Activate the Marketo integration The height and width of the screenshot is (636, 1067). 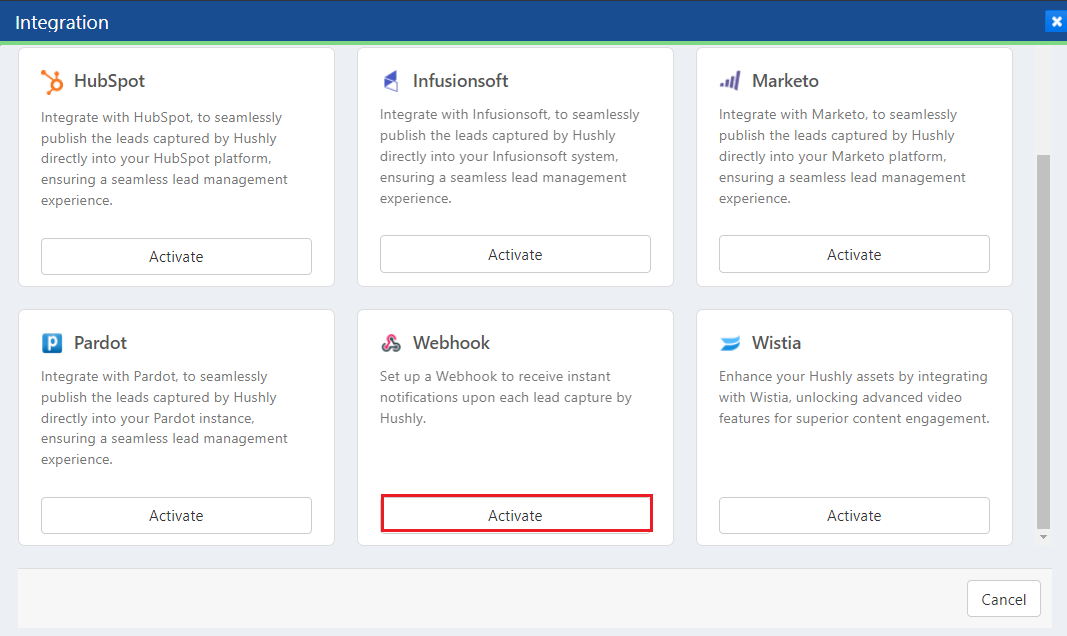[x=854, y=254]
